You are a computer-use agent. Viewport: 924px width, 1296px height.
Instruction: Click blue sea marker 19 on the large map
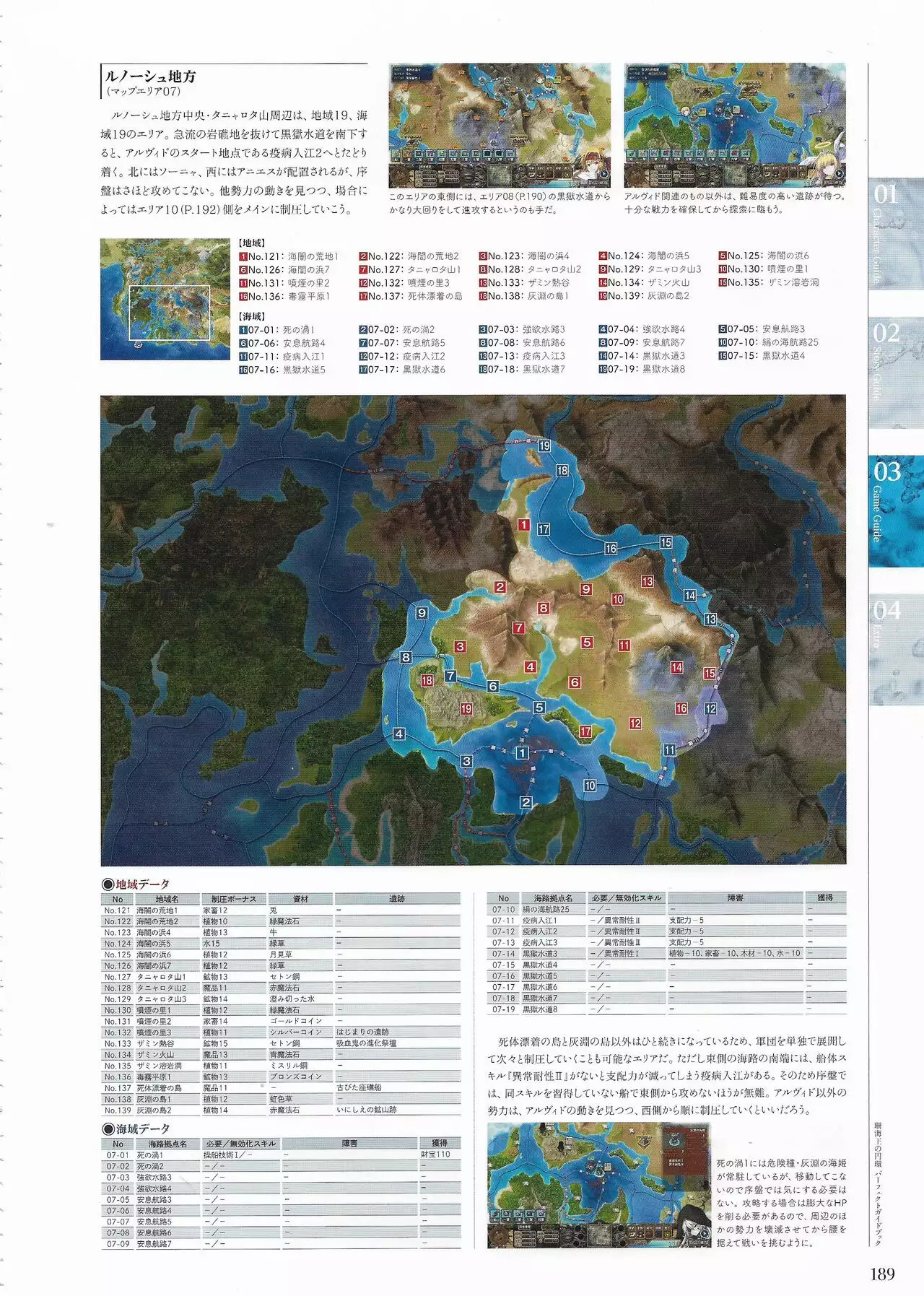[544, 445]
